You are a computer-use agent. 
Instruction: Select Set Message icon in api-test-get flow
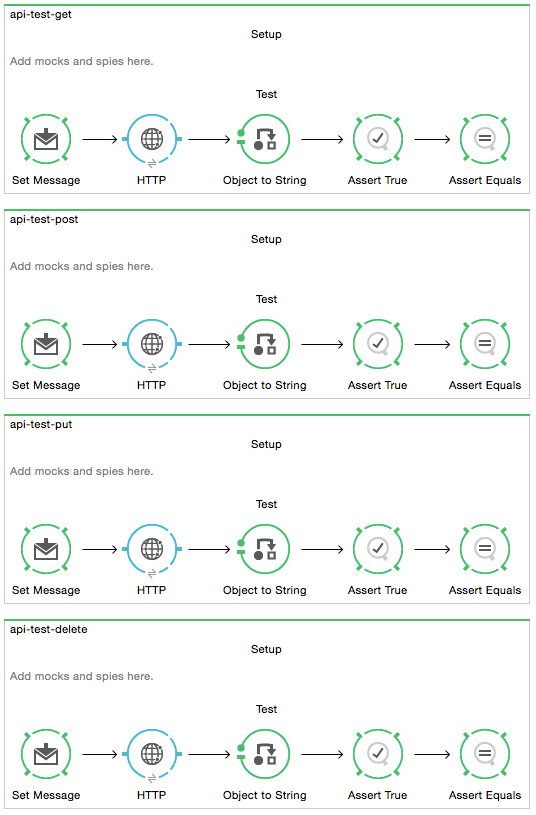tap(46, 139)
